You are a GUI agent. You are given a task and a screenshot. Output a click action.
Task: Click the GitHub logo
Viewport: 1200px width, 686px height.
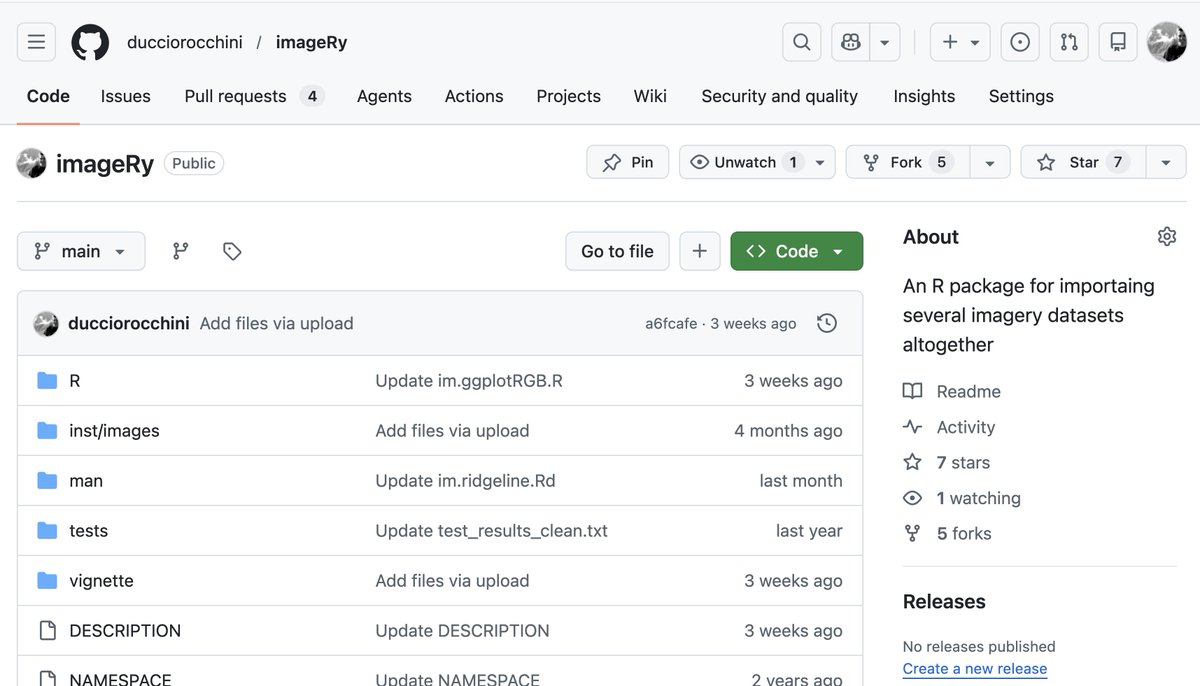[x=90, y=42]
